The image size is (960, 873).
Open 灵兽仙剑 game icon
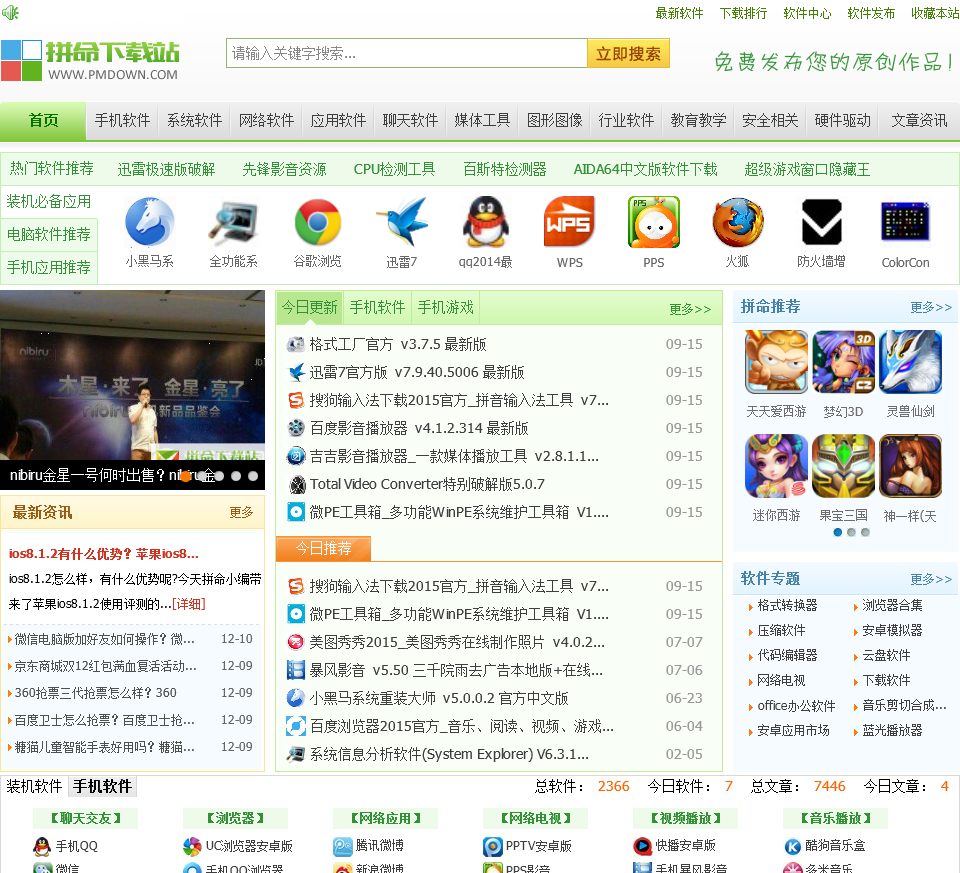pyautogui.click(x=910, y=362)
